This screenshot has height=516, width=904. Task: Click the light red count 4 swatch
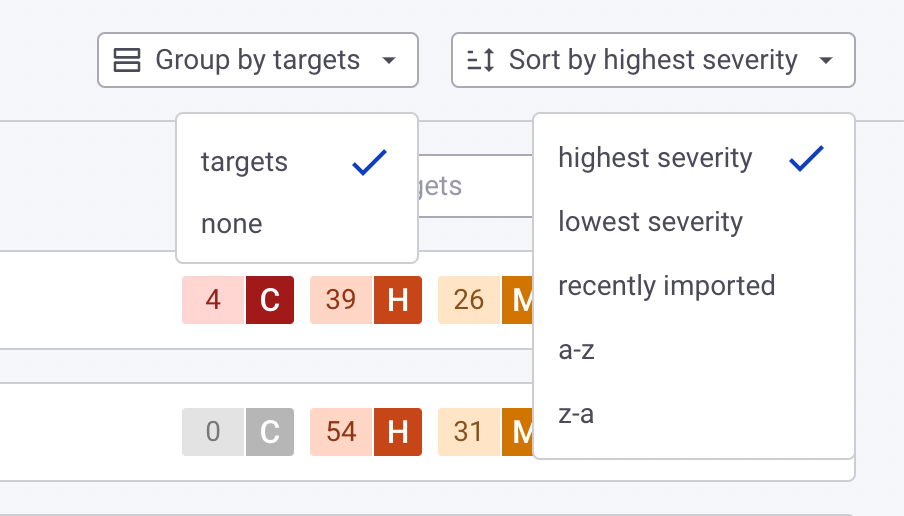(213, 300)
